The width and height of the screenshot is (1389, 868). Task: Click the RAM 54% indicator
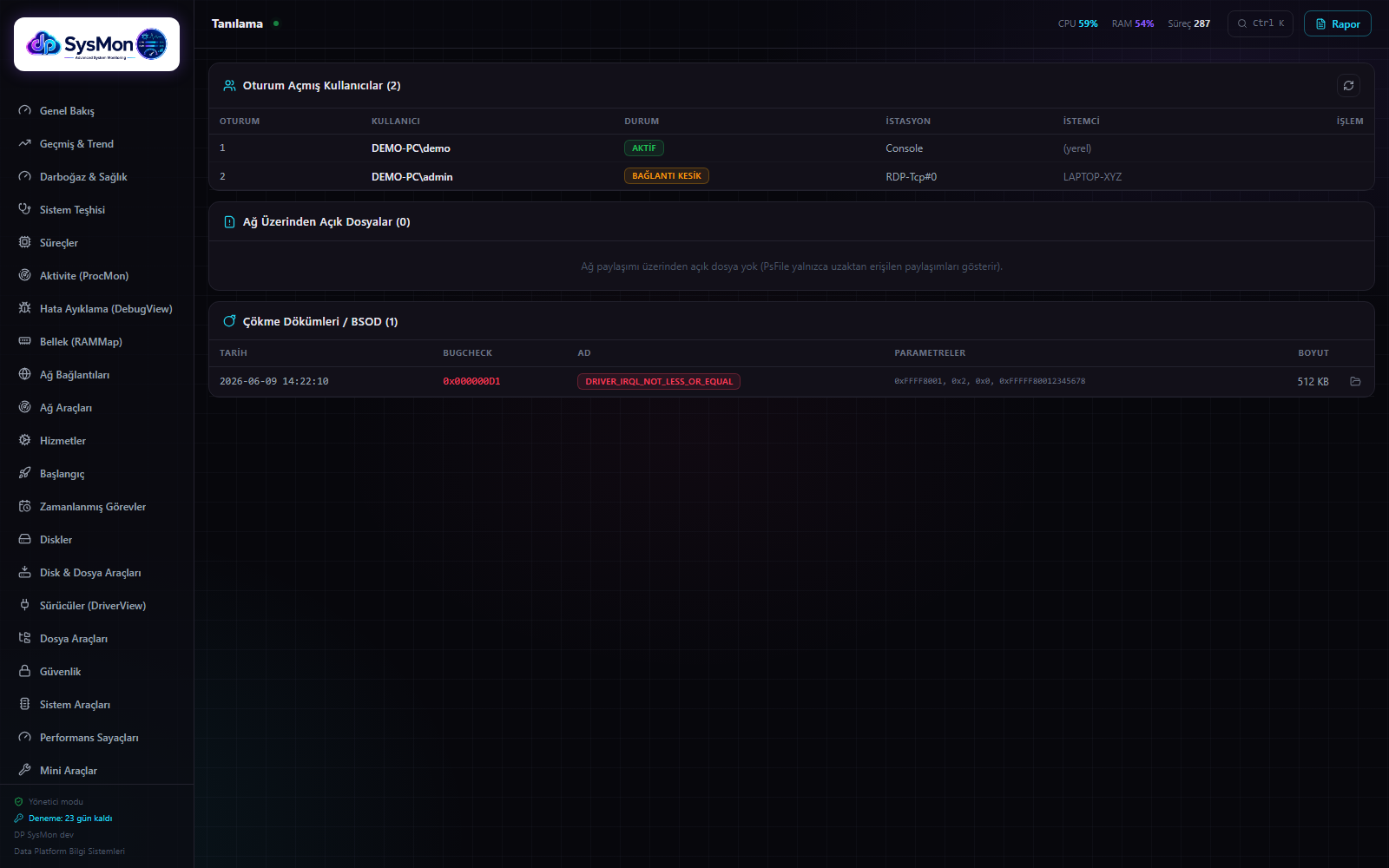[x=1133, y=23]
